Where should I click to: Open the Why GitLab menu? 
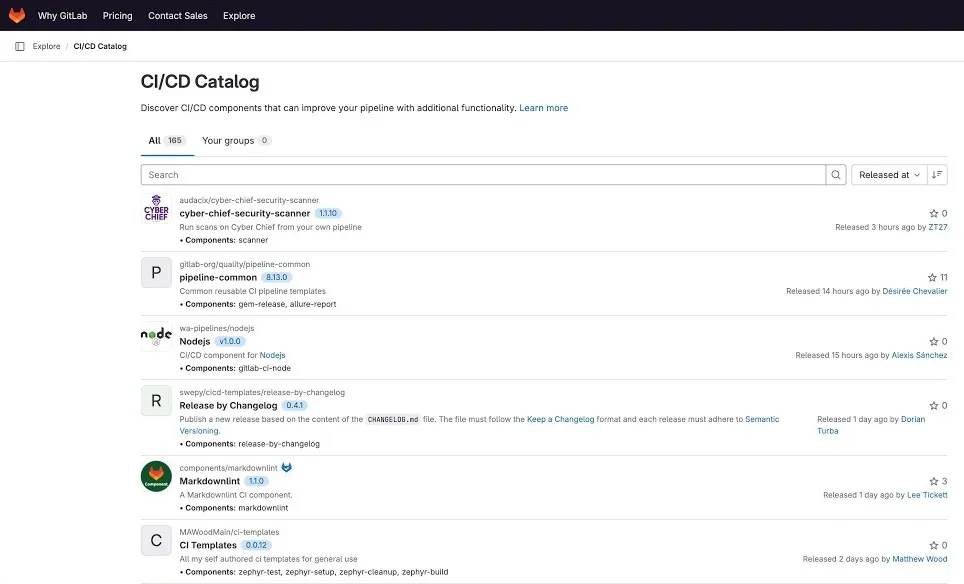click(x=63, y=15)
